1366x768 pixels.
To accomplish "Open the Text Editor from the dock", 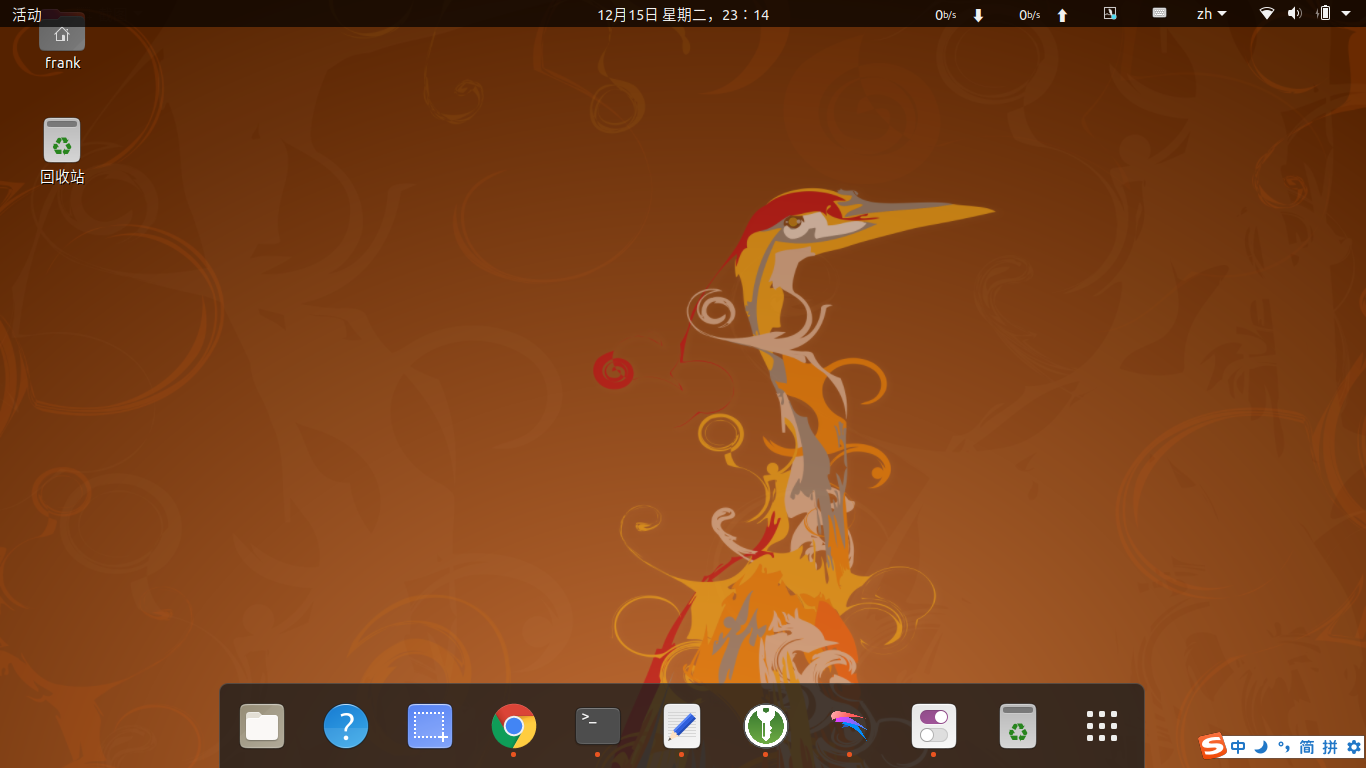I will click(x=682, y=726).
